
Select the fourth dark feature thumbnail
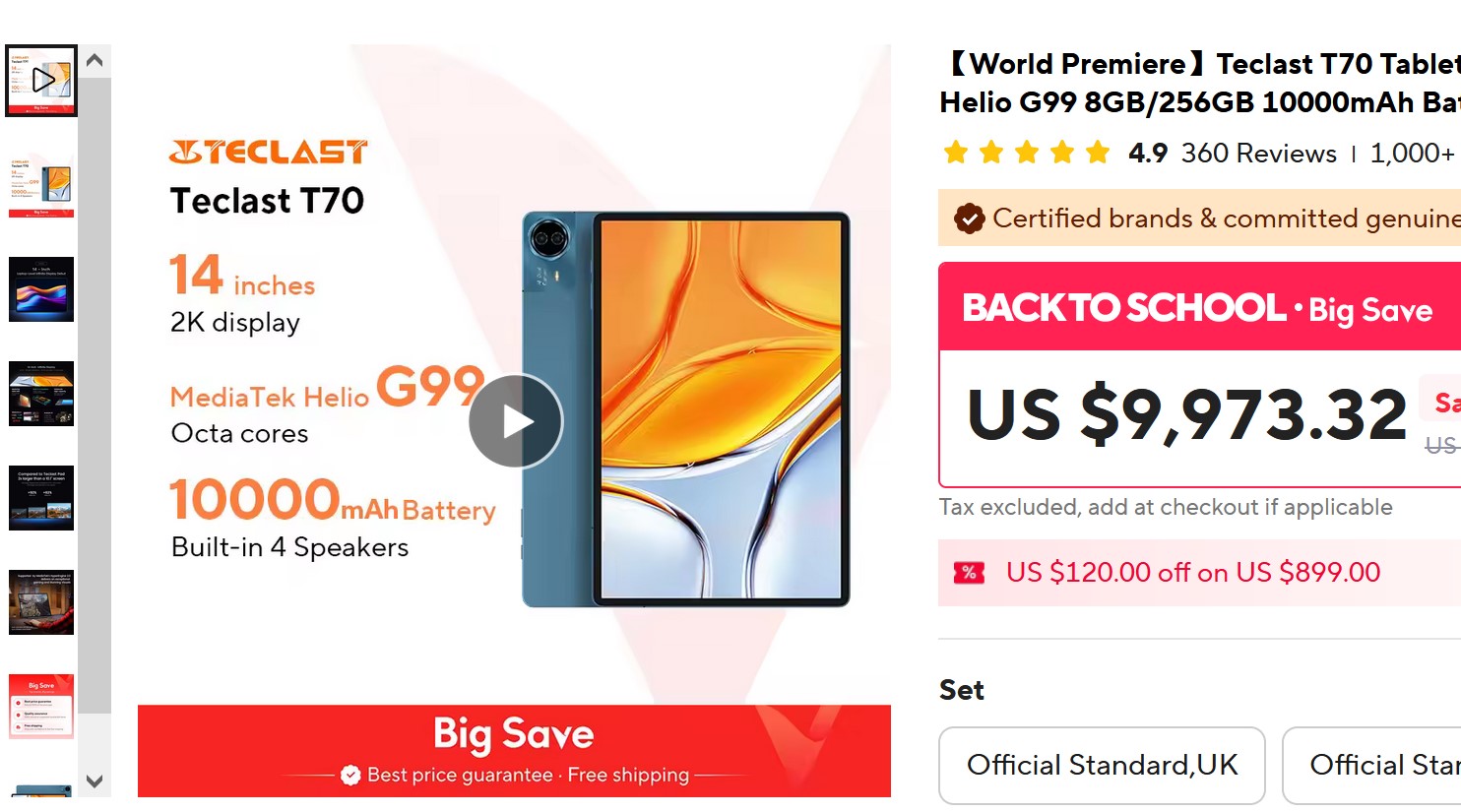pyautogui.click(x=41, y=394)
